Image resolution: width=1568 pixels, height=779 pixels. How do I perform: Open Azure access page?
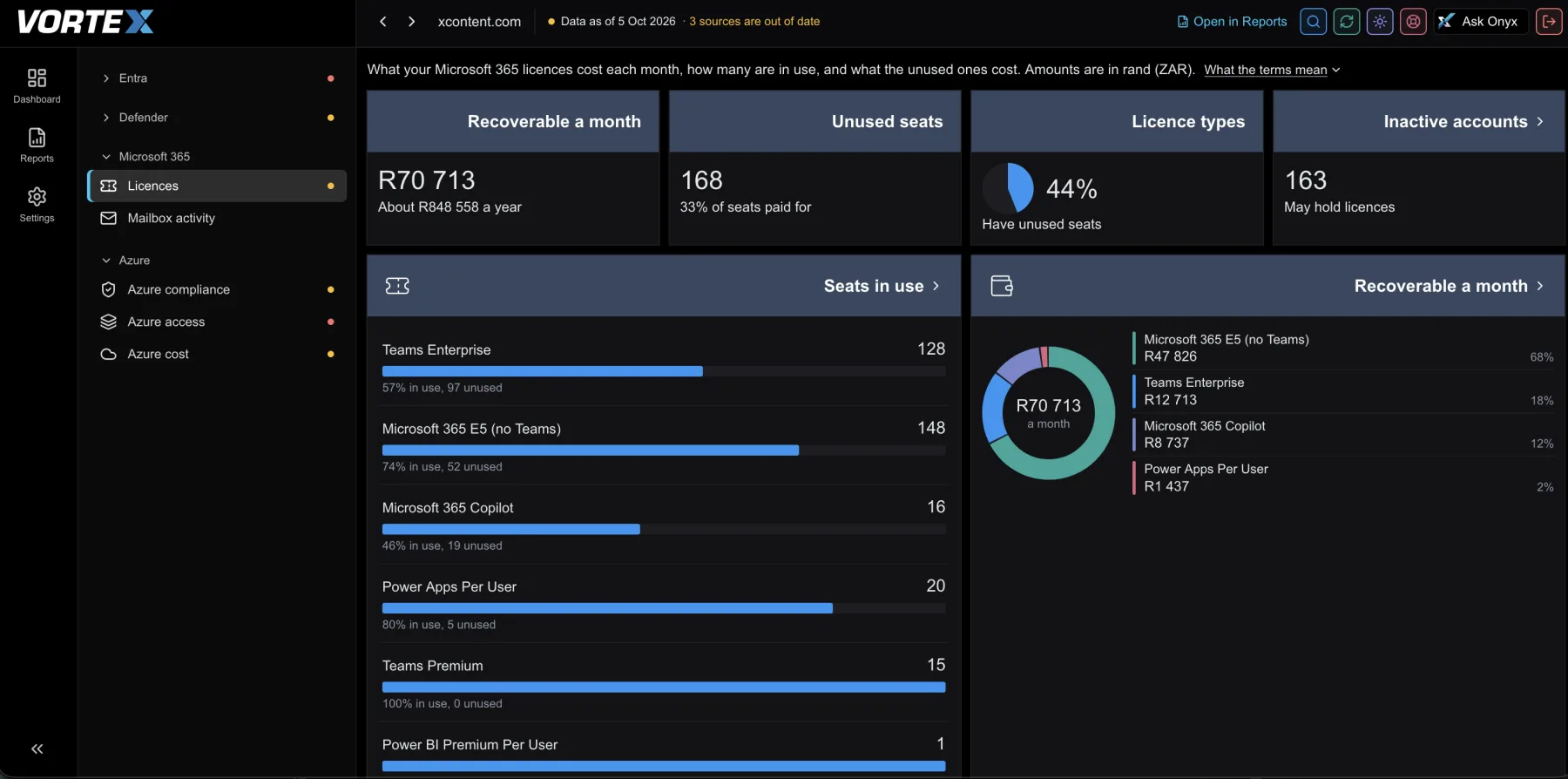pyautogui.click(x=217, y=322)
